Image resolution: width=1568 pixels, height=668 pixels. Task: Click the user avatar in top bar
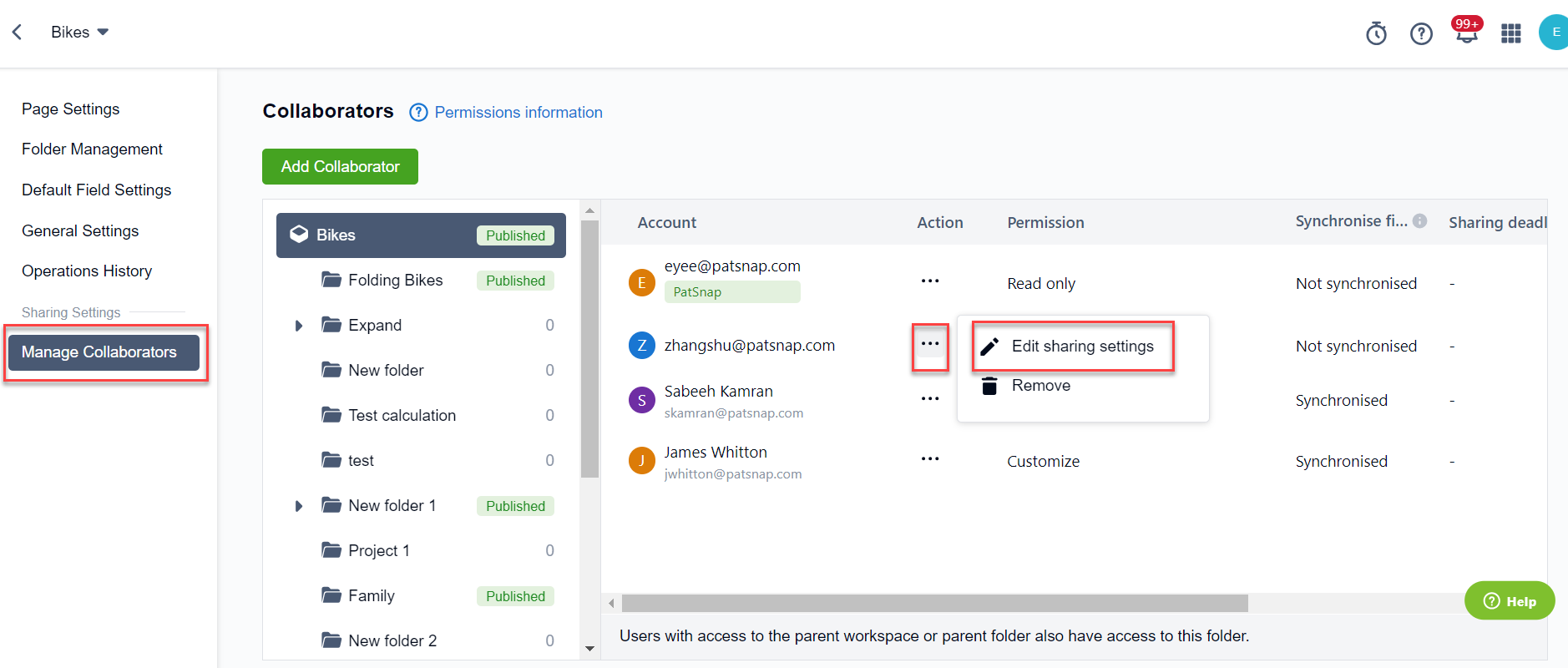tap(1554, 33)
